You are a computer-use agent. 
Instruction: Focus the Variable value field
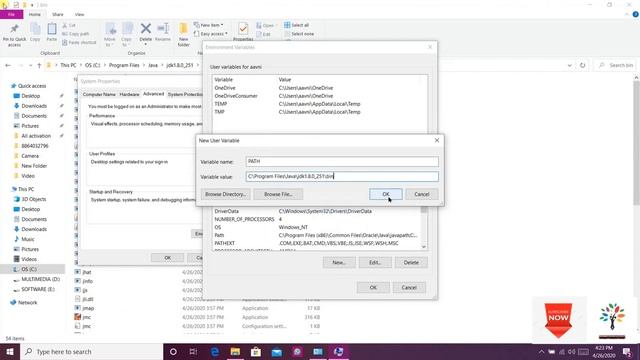pyautogui.click(x=342, y=176)
